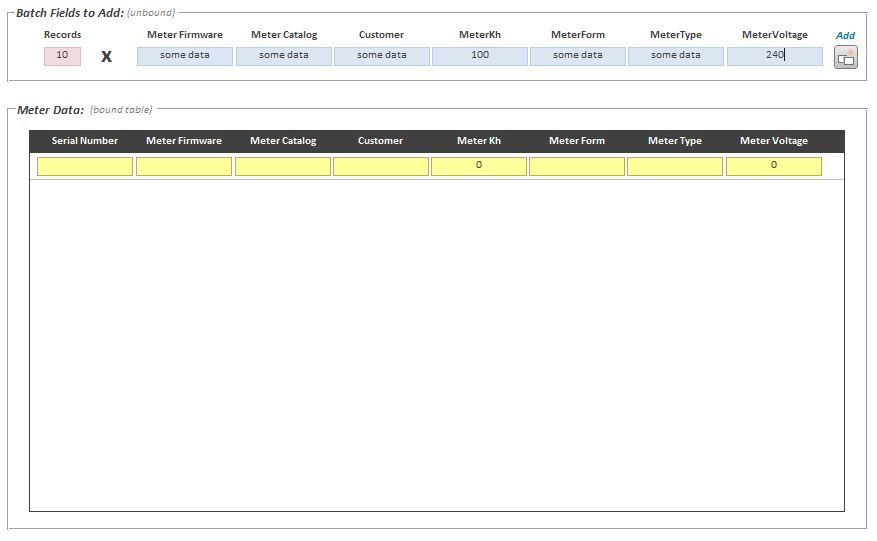Select the batch Meter Catalog input field
This screenshot has width=877, height=541.
tap(284, 56)
